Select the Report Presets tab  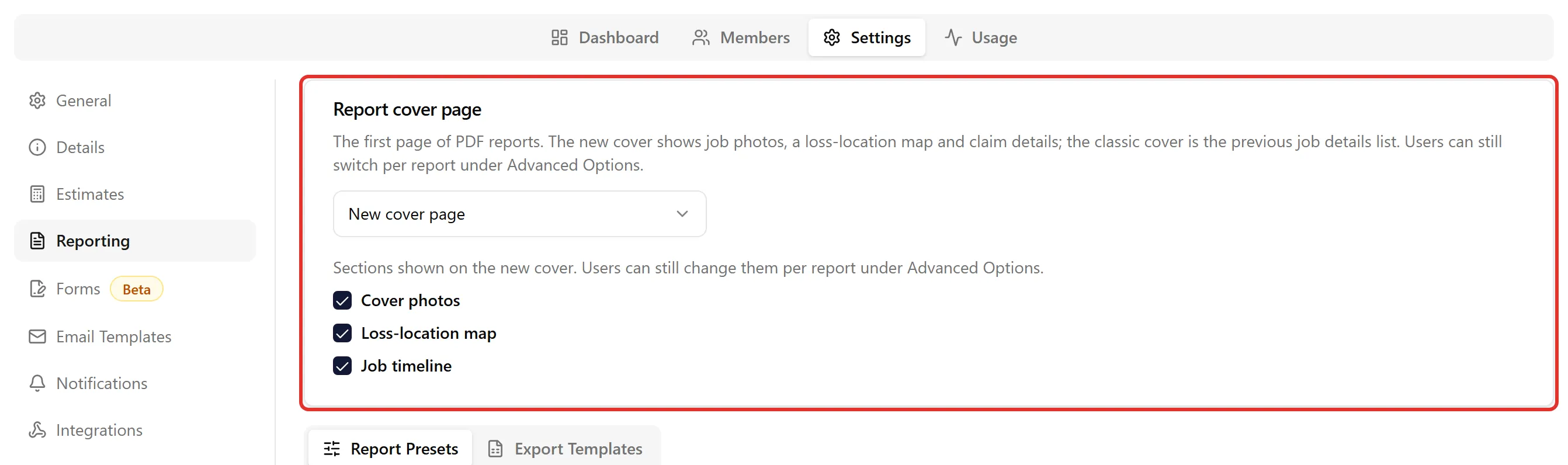390,449
